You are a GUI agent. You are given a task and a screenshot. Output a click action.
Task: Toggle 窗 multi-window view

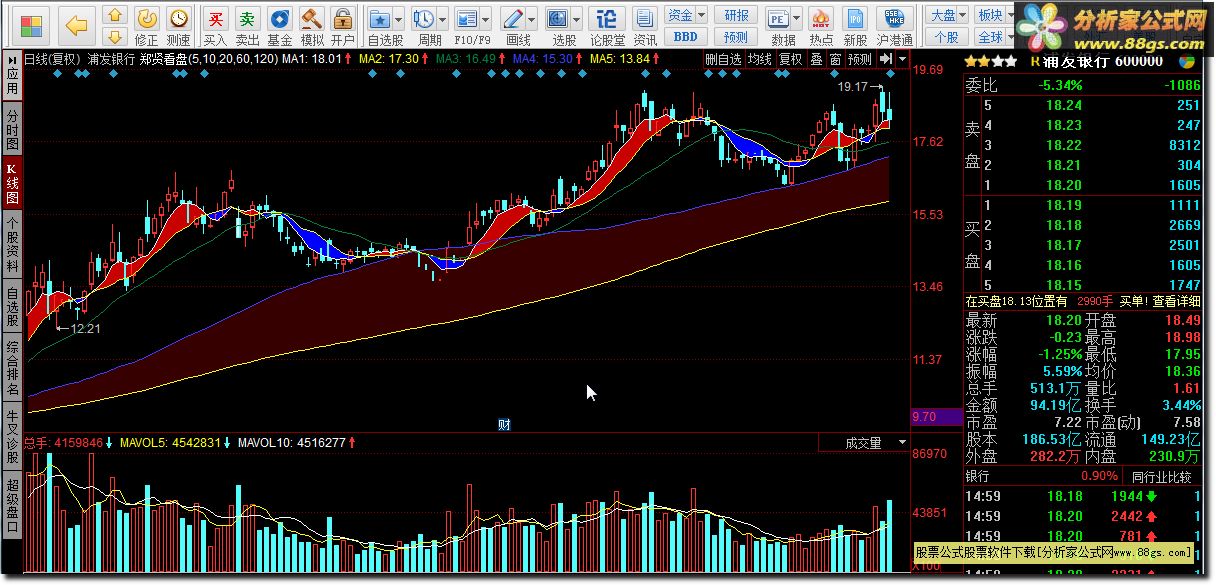pyautogui.click(x=835, y=59)
